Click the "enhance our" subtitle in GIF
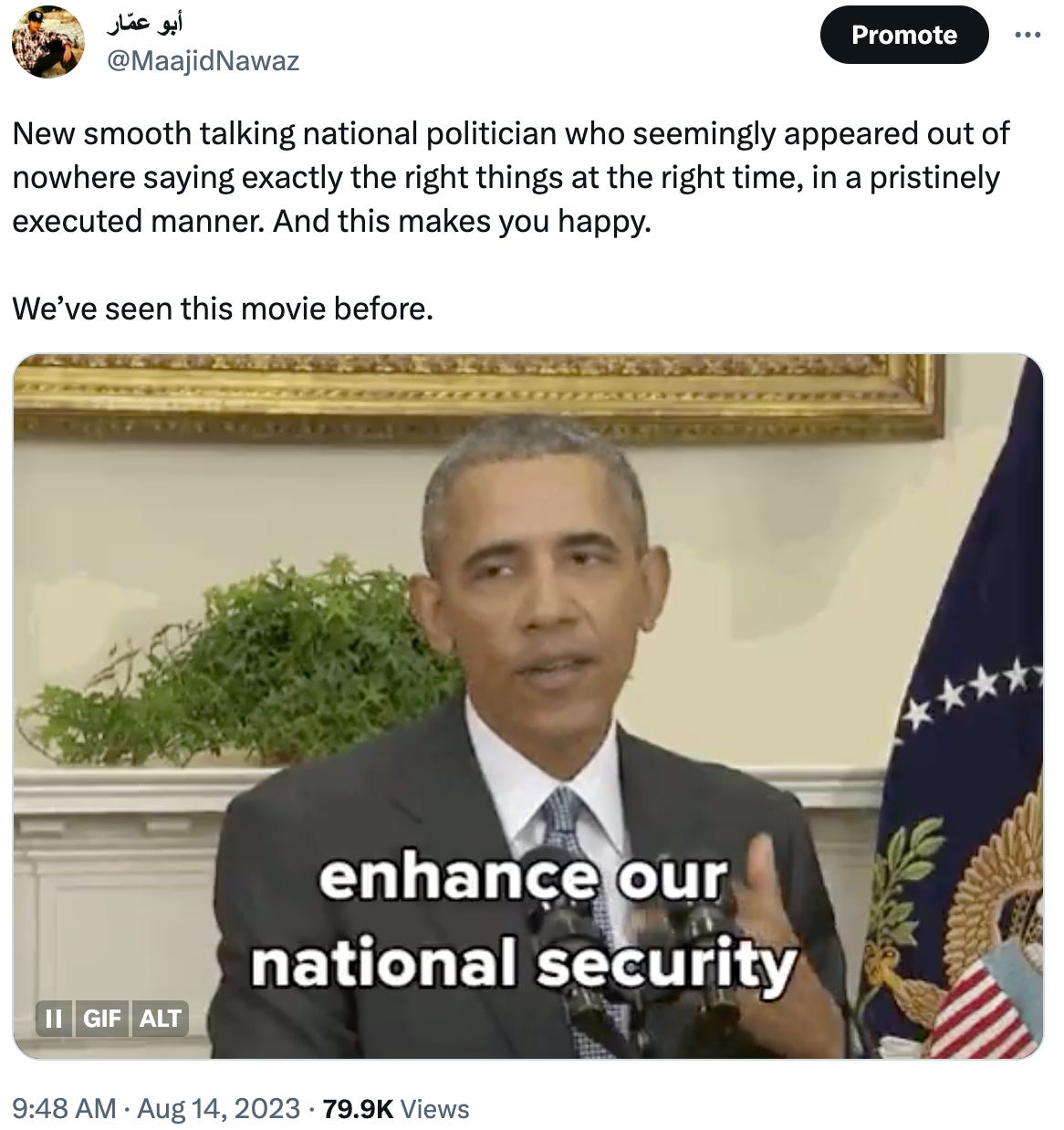1064x1130 pixels. click(x=524, y=877)
